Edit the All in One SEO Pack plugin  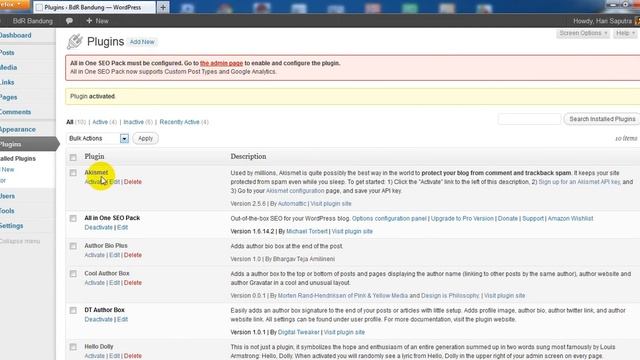point(122,228)
